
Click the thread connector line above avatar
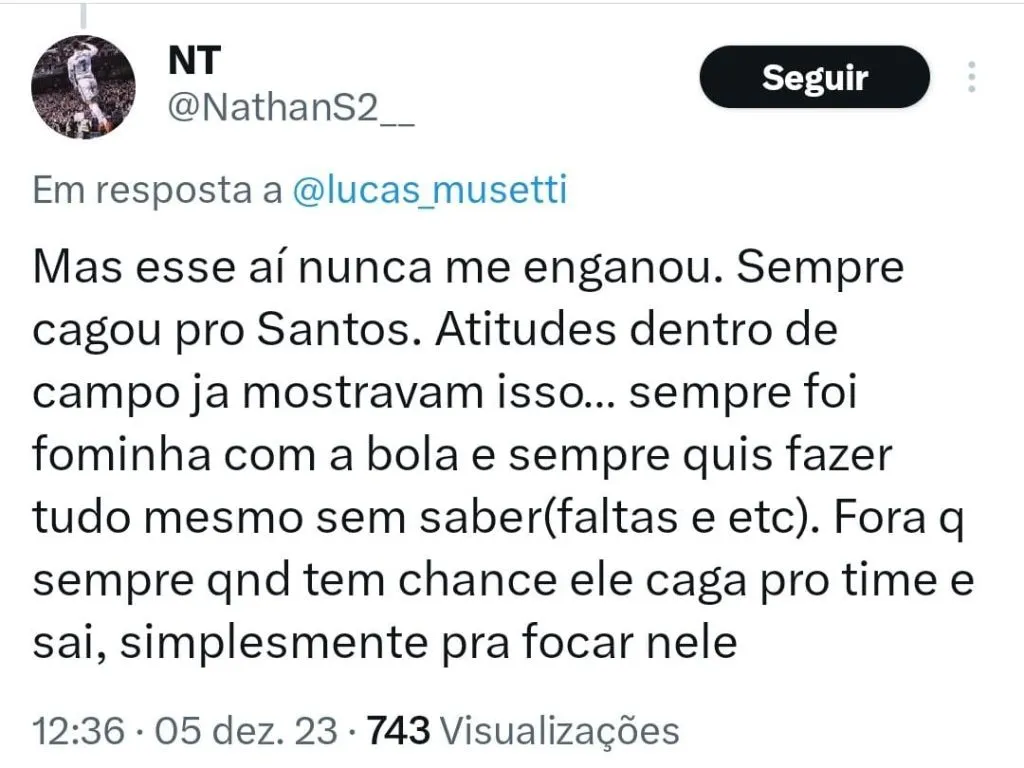pos(84,14)
